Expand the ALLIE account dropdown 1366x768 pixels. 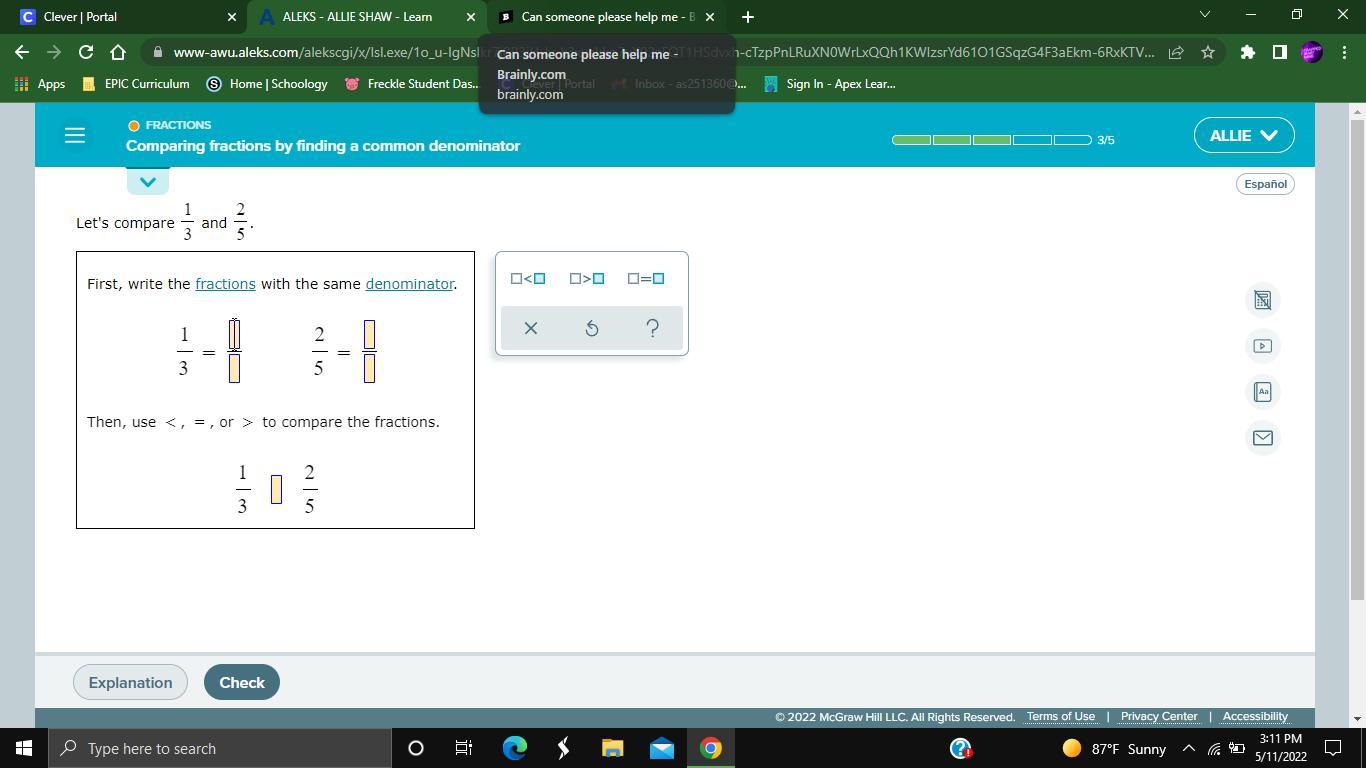(1244, 135)
